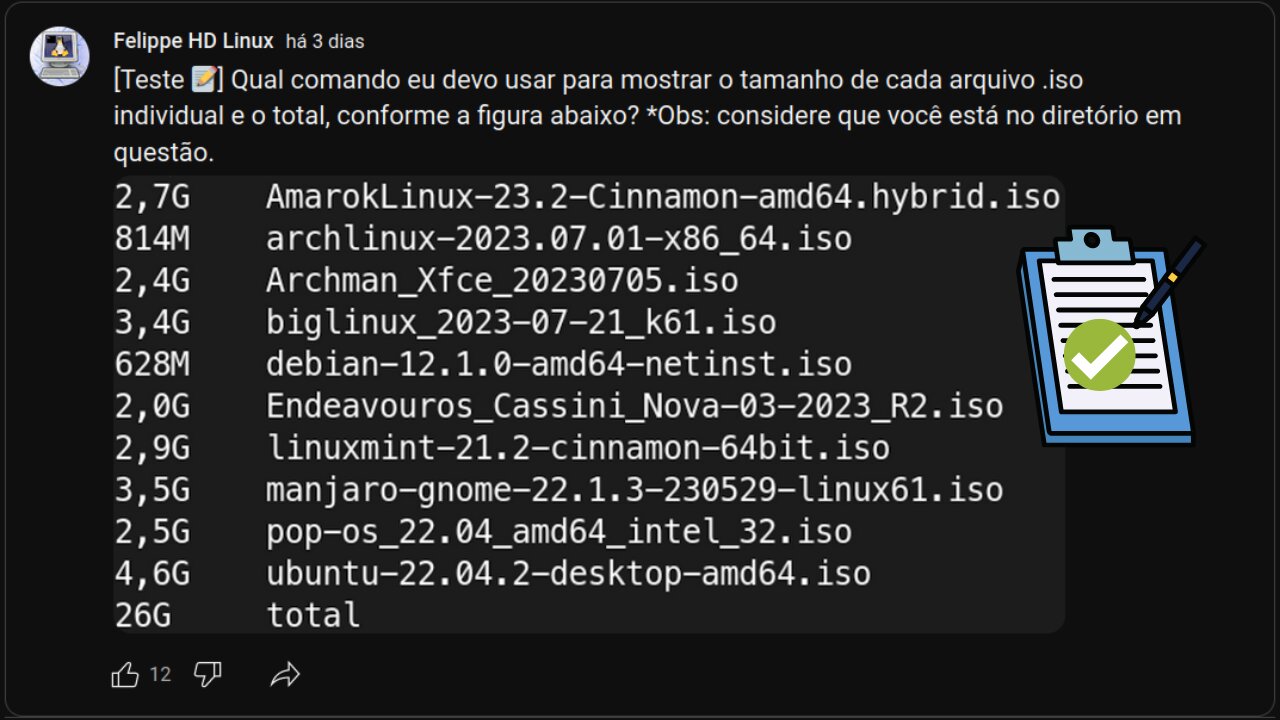Click the like count number 12
This screenshot has width=1280, height=720.
[x=159, y=675]
